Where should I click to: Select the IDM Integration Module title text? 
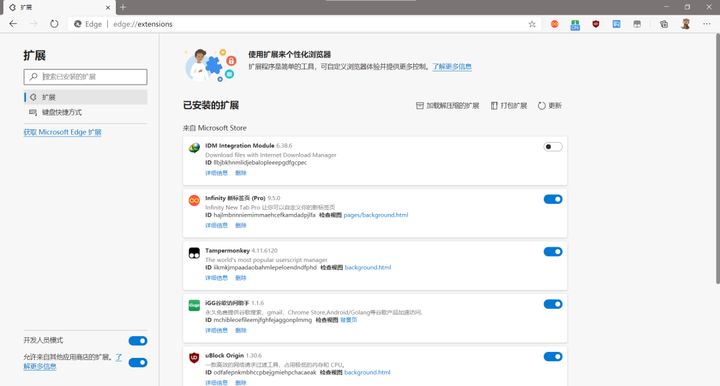click(240, 145)
